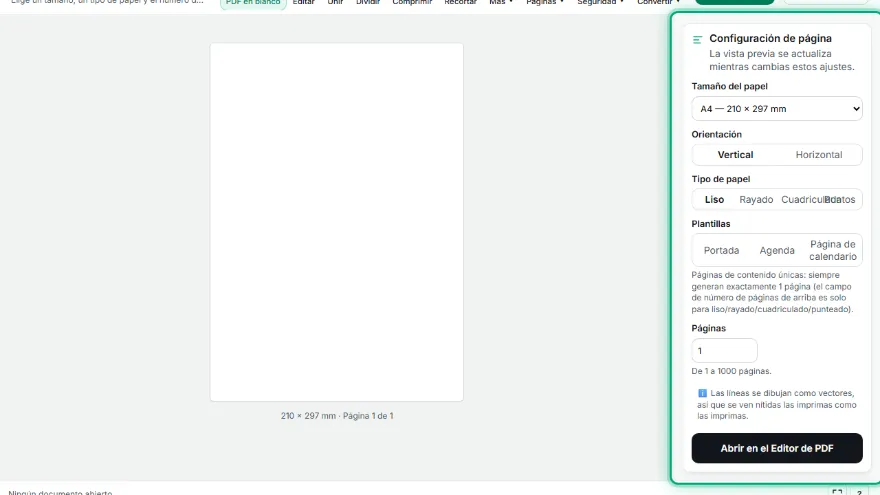Expand the Más menu
The image size is (880, 495).
coord(501,2)
